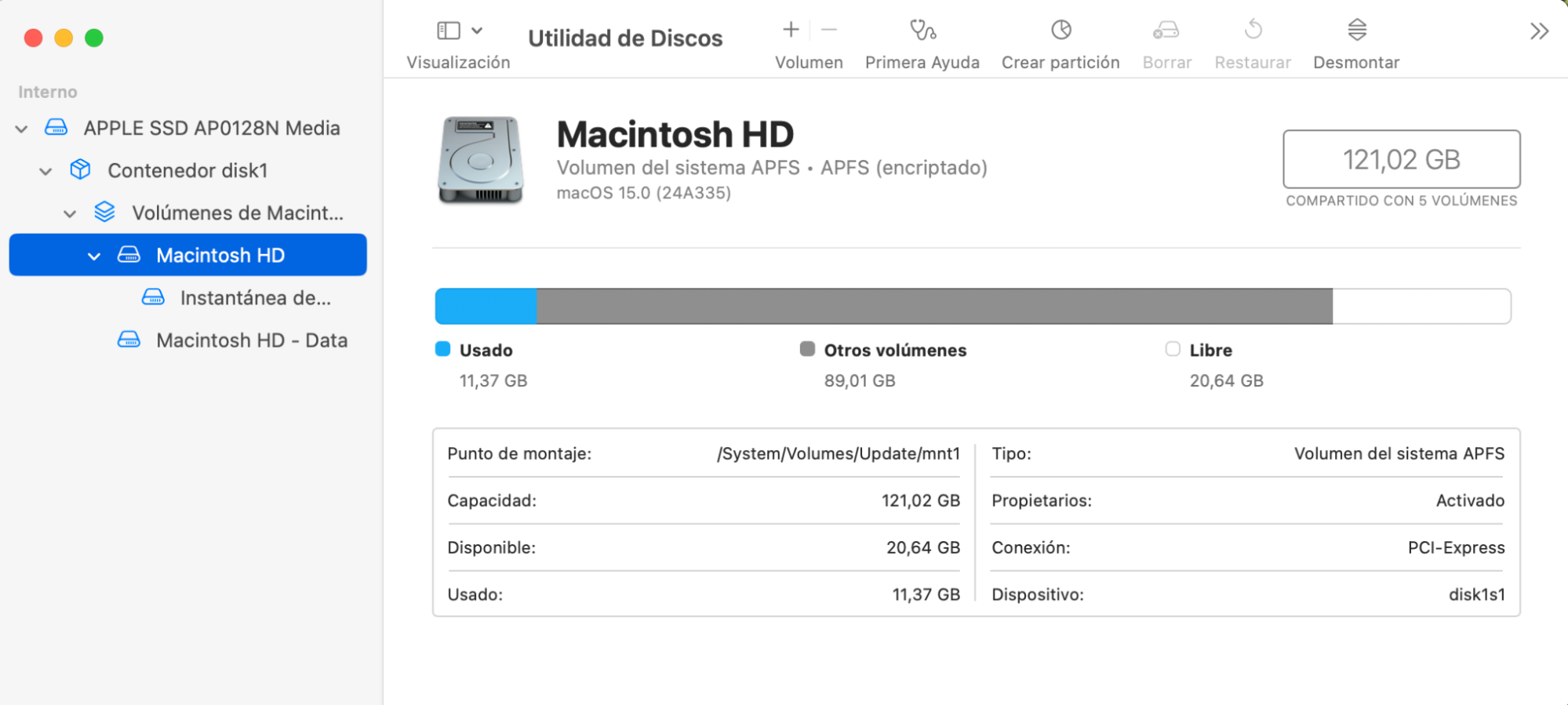The width and height of the screenshot is (1568, 705).
Task: Collapse the APPLE SSD AP0128N Media row
Action: click(x=22, y=129)
